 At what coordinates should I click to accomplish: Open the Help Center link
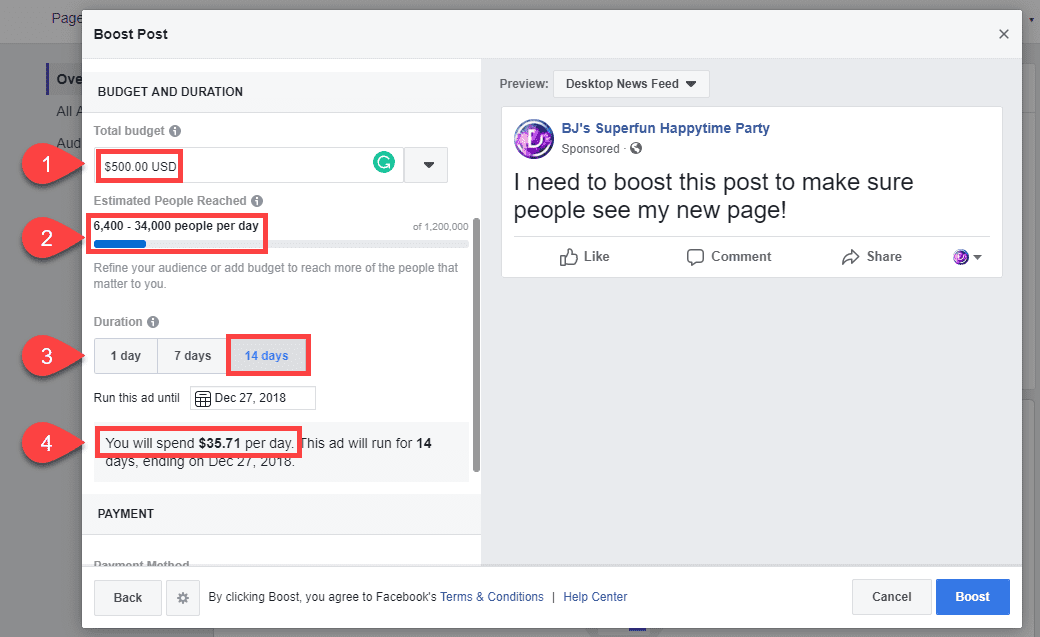tap(594, 596)
